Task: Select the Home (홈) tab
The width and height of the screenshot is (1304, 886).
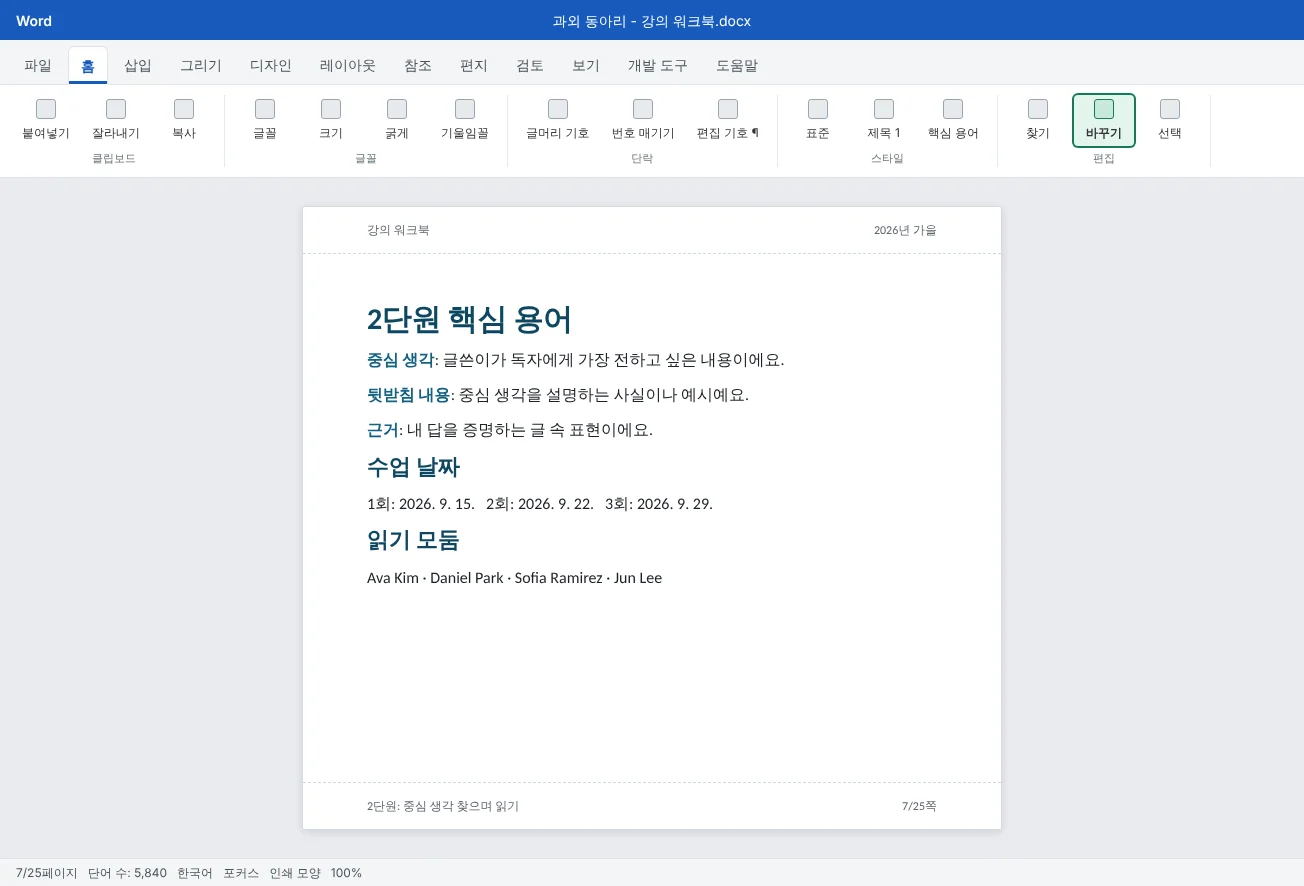Action: [88, 66]
